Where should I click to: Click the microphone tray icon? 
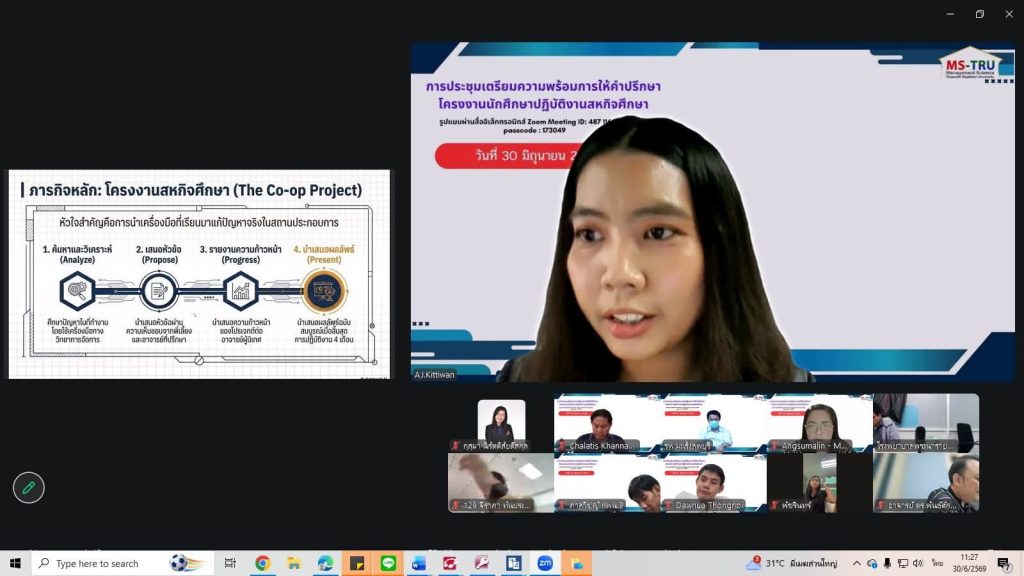click(887, 563)
